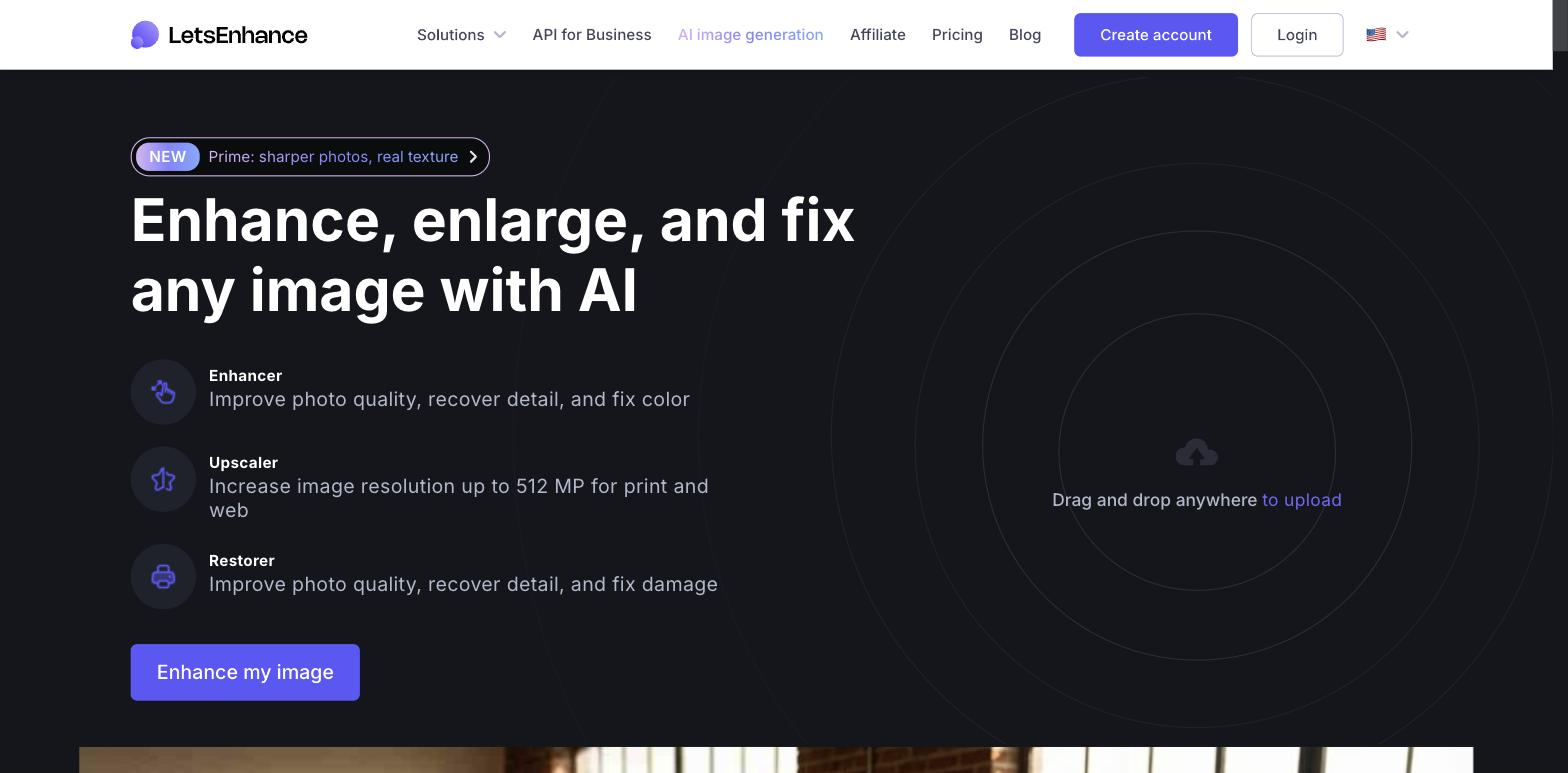Image resolution: width=1568 pixels, height=773 pixels.
Task: Open the Affiliate page
Action: pos(878,35)
